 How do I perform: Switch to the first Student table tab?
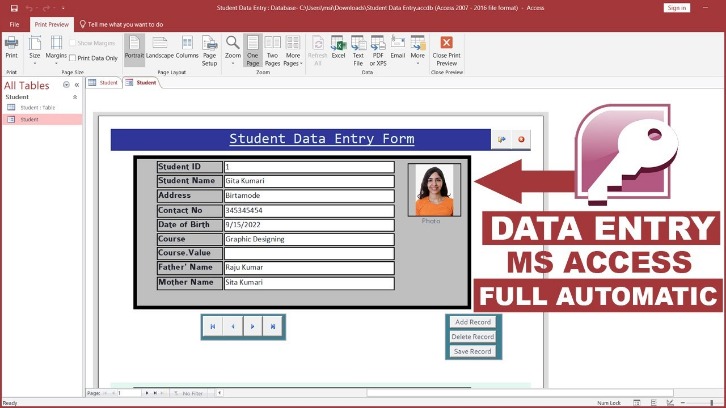coord(104,82)
